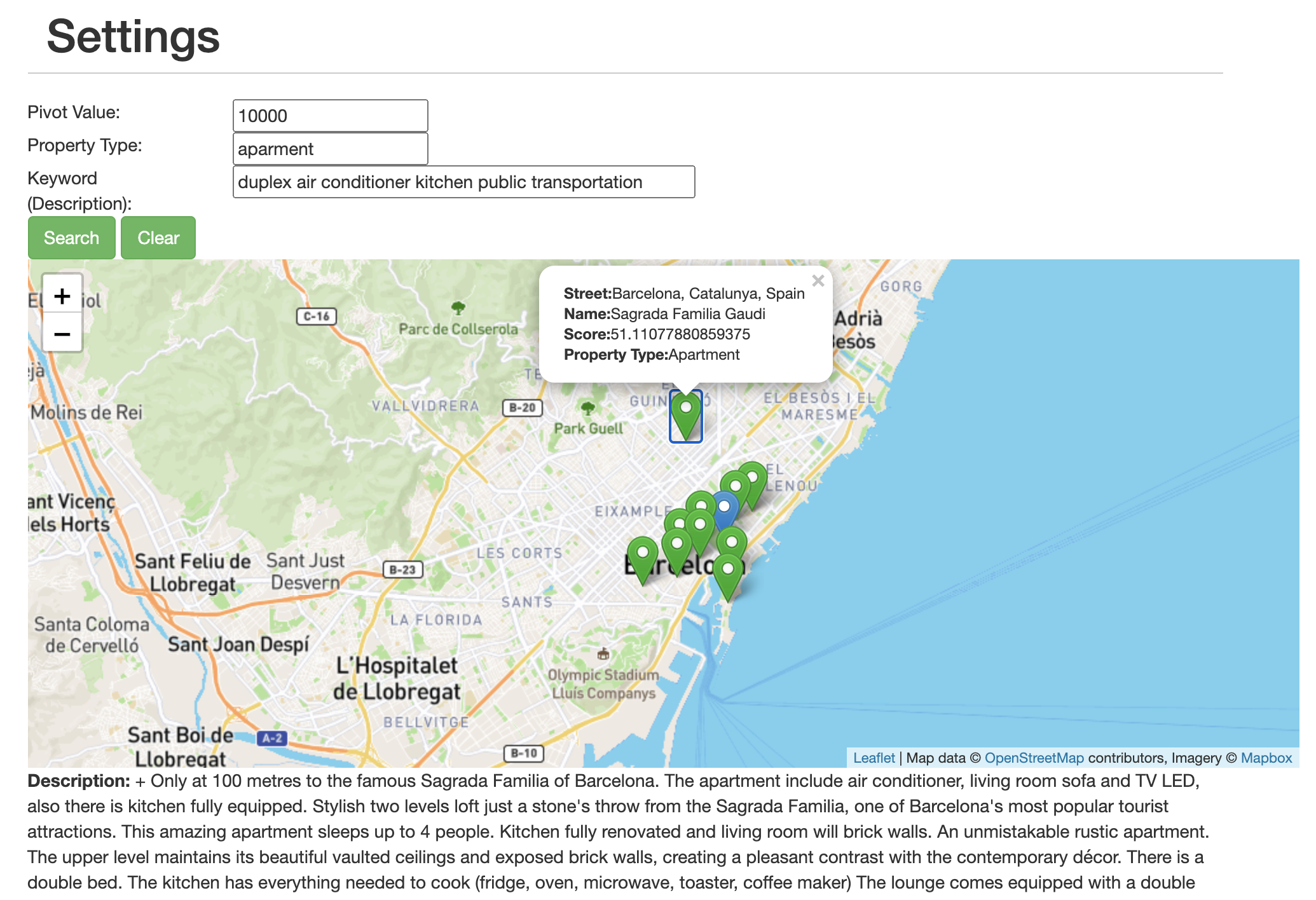Click the map zoom in plus button
This screenshot has width=1316, height=900.
62,296
